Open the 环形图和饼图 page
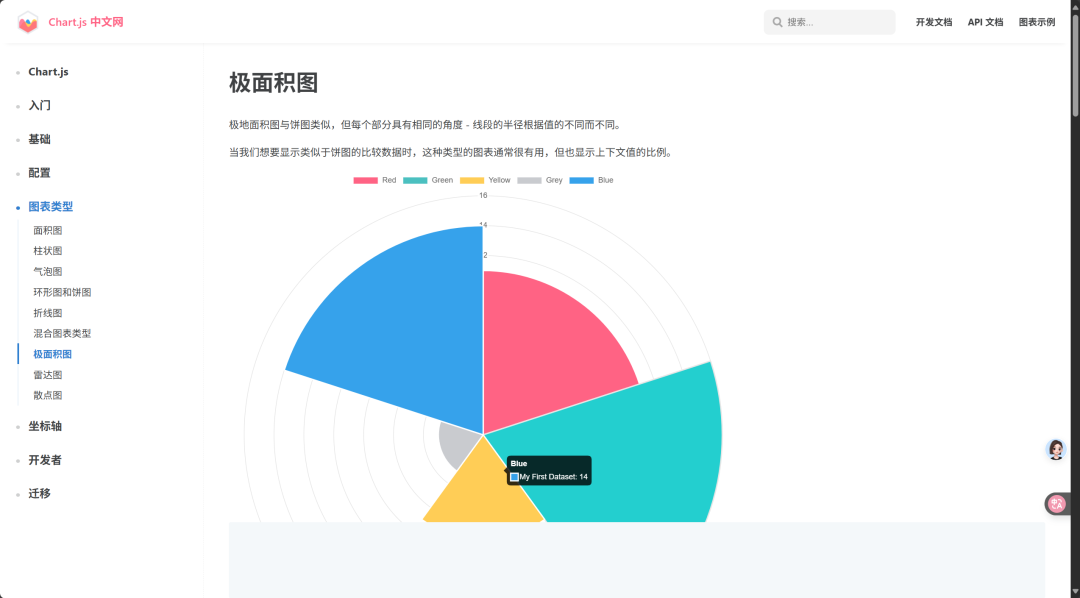1080x598 pixels. [x=62, y=292]
